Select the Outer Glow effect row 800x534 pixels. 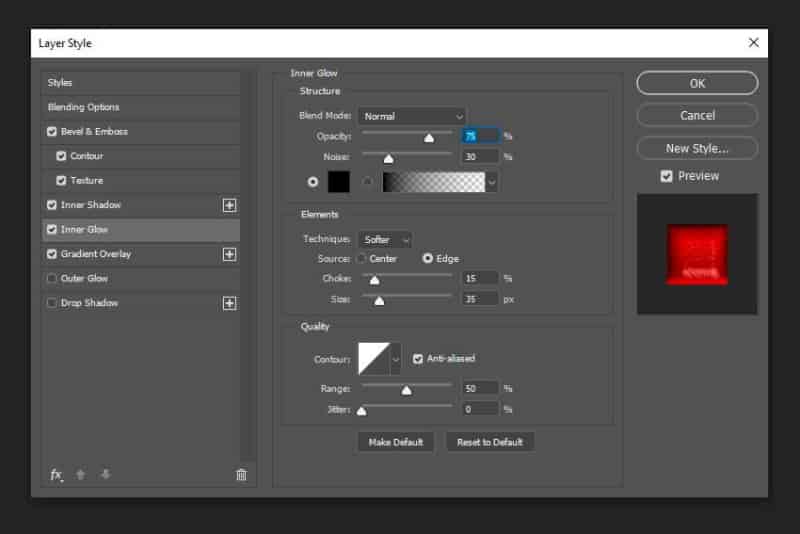click(141, 278)
